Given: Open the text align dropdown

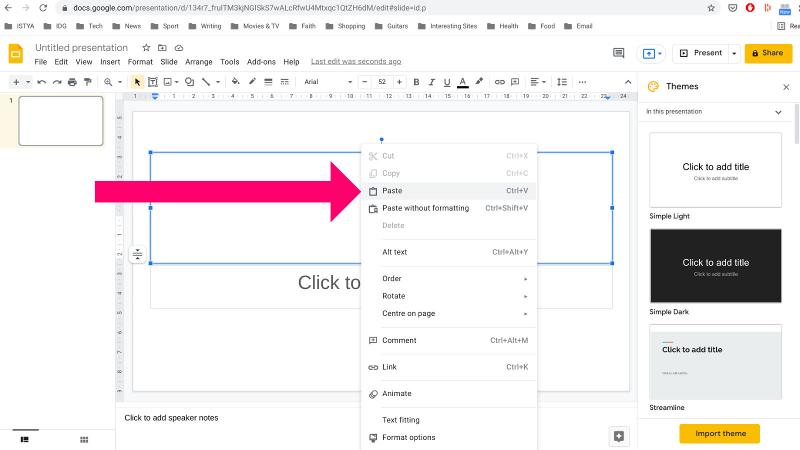Looking at the screenshot, I should coord(538,82).
